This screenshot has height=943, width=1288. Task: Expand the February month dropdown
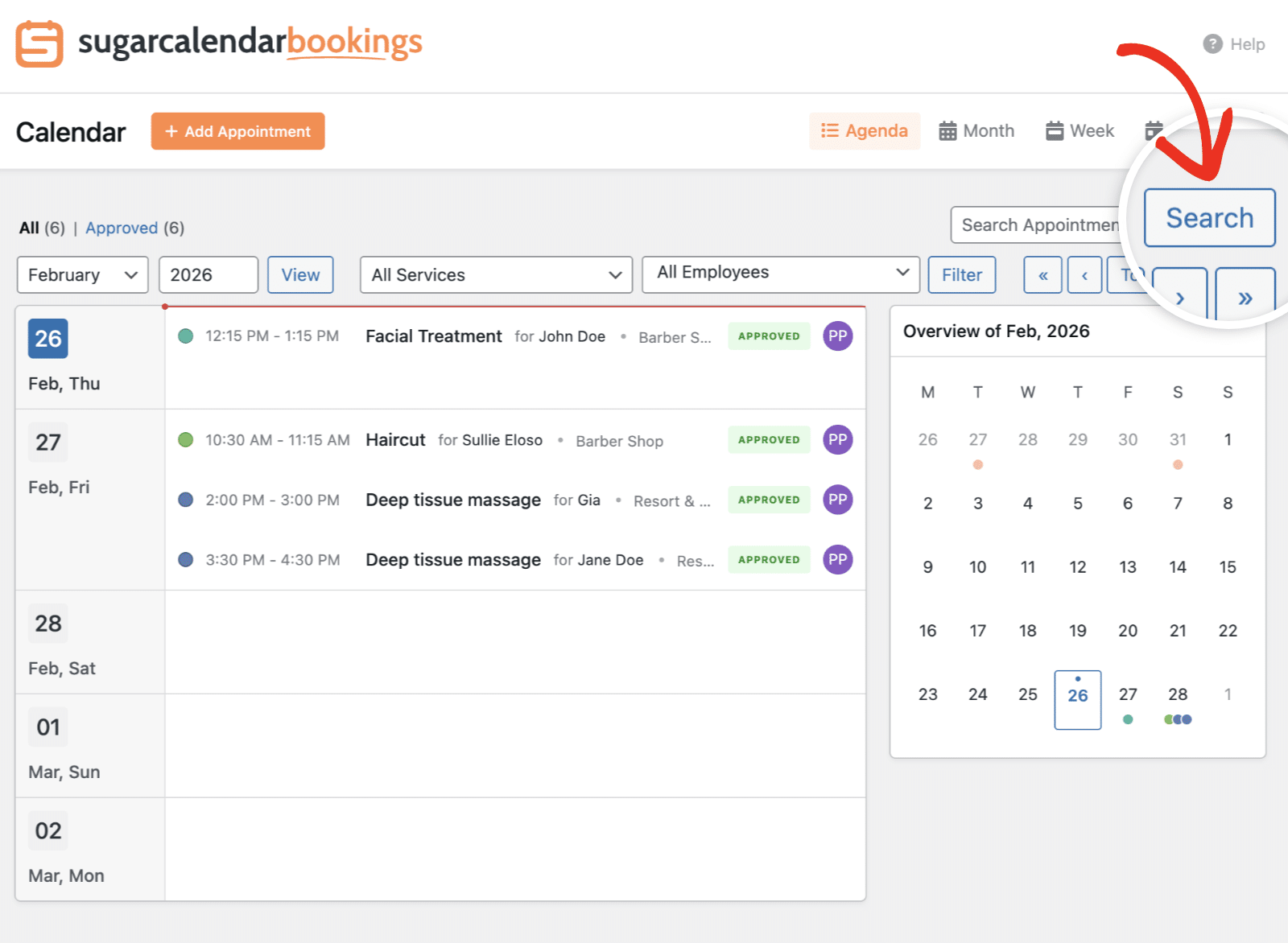(82, 275)
